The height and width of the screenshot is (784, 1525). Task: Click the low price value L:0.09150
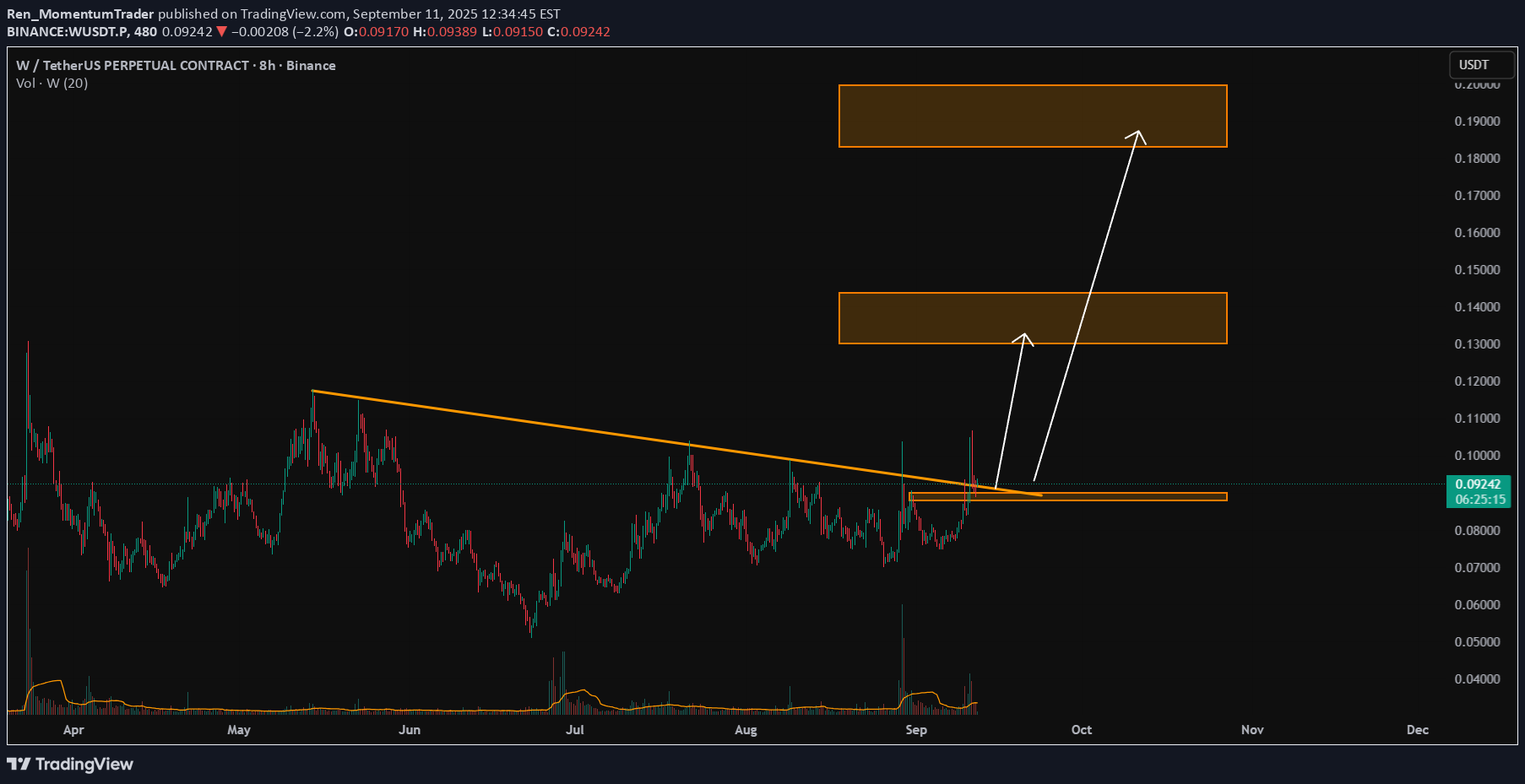click(x=512, y=31)
